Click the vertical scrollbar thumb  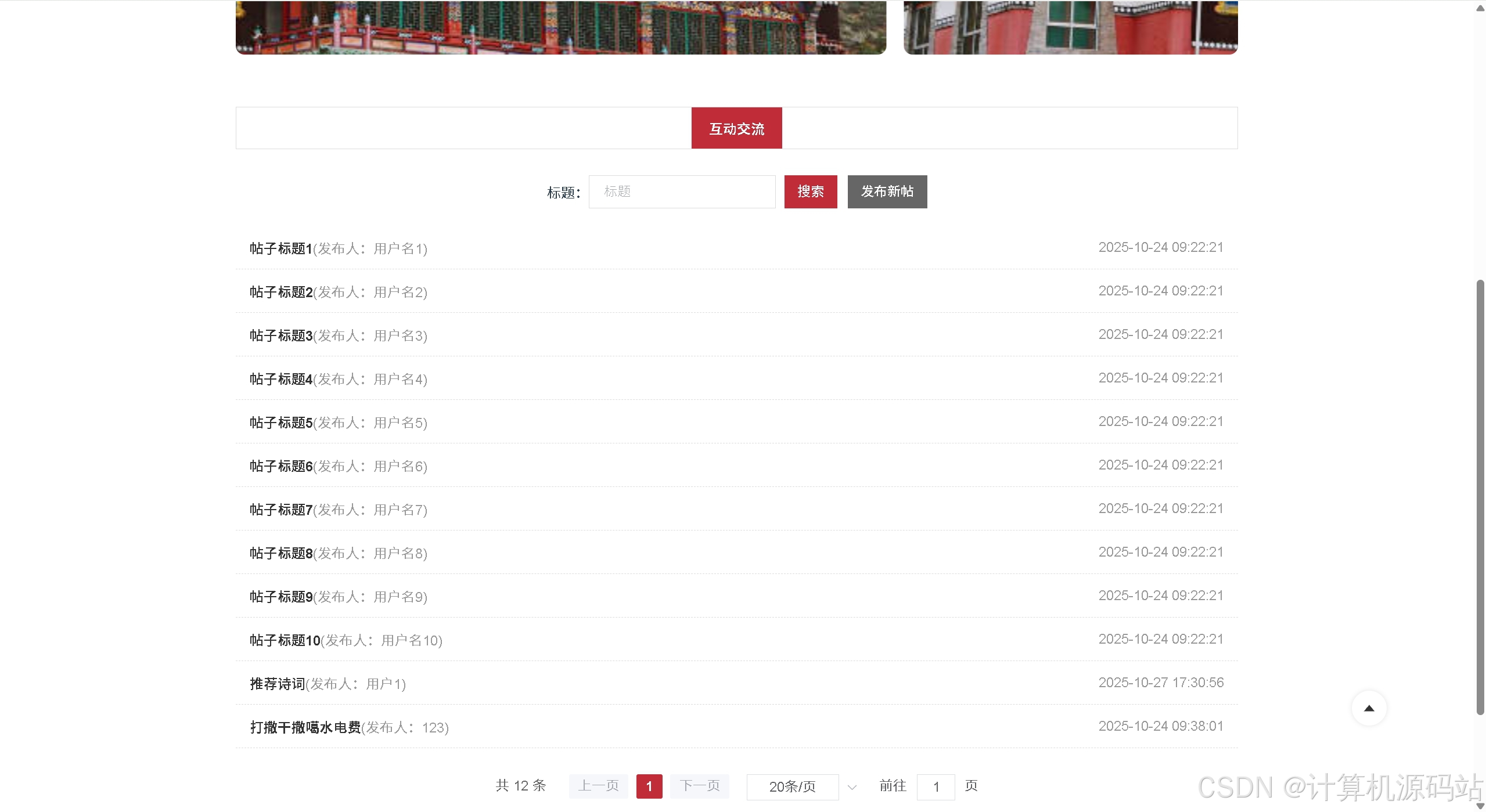pyautogui.click(x=1480, y=497)
